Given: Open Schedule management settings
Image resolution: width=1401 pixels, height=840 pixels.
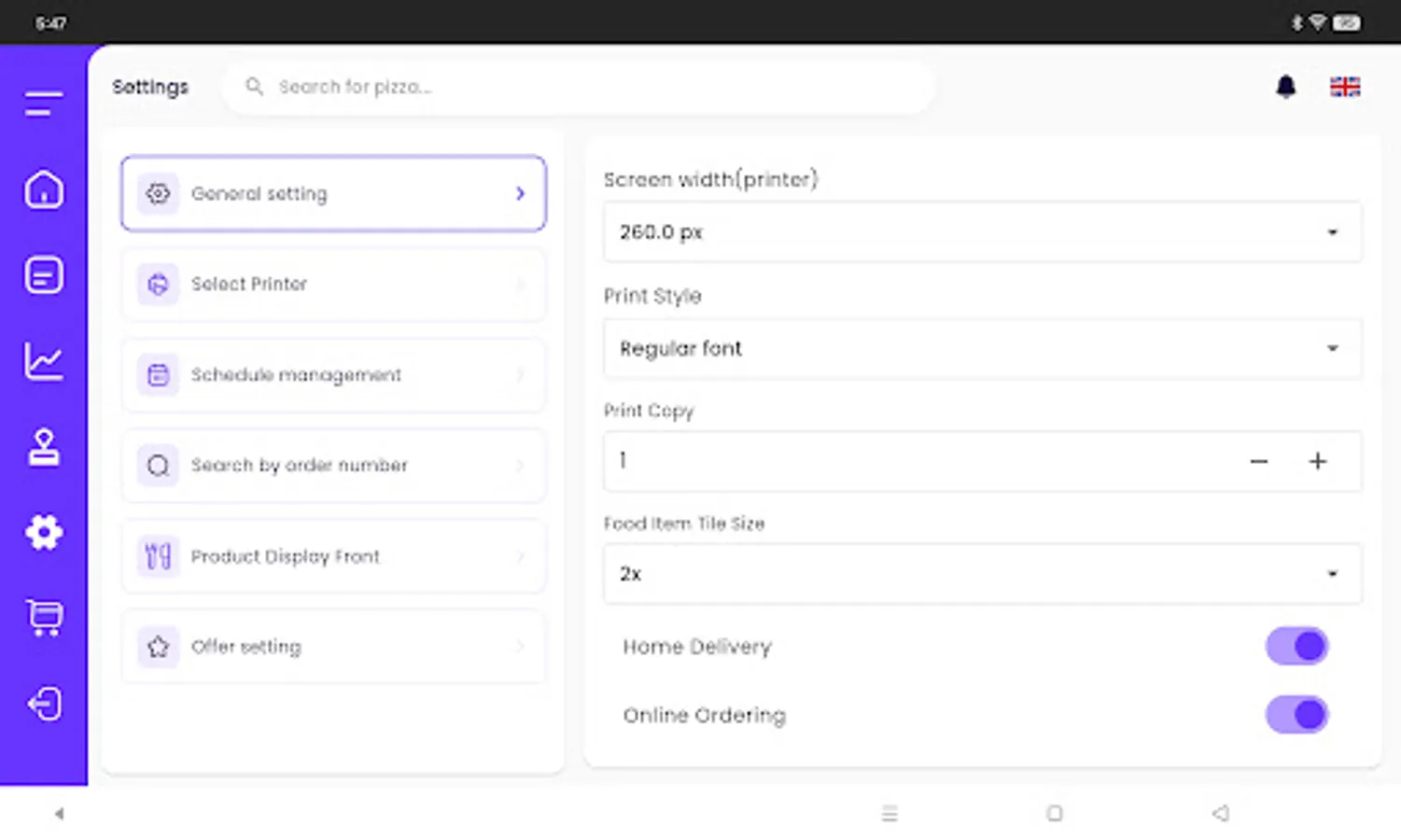Looking at the screenshot, I should (333, 374).
